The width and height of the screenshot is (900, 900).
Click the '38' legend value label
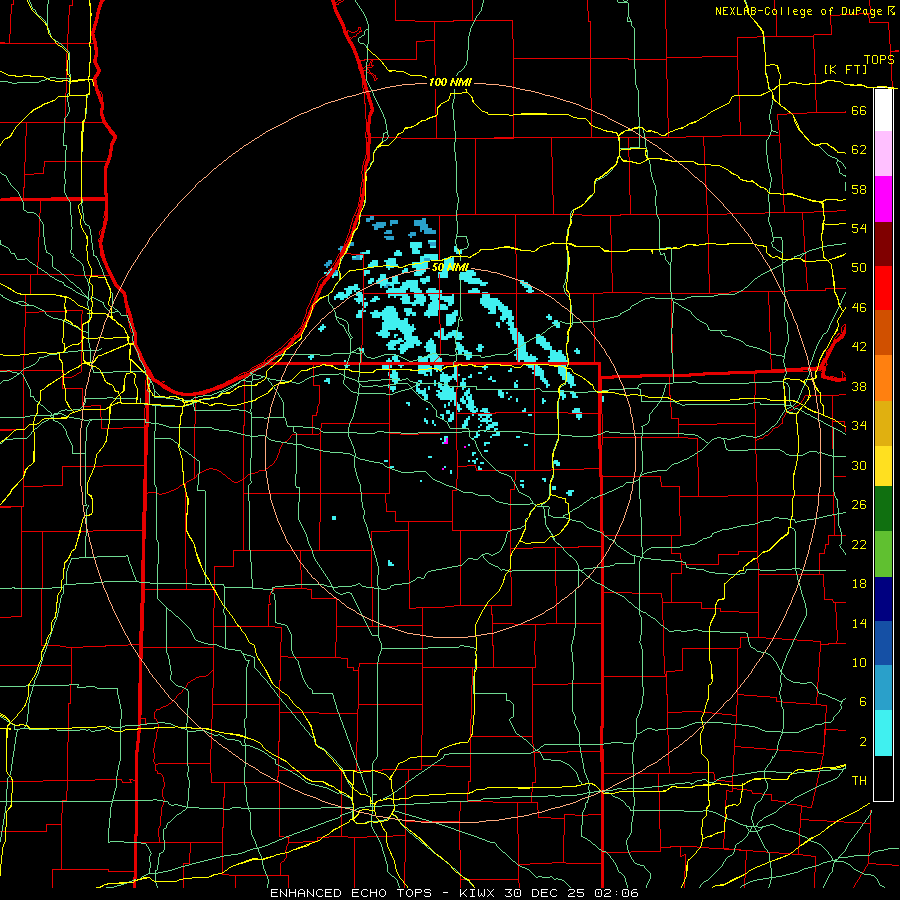859,387
